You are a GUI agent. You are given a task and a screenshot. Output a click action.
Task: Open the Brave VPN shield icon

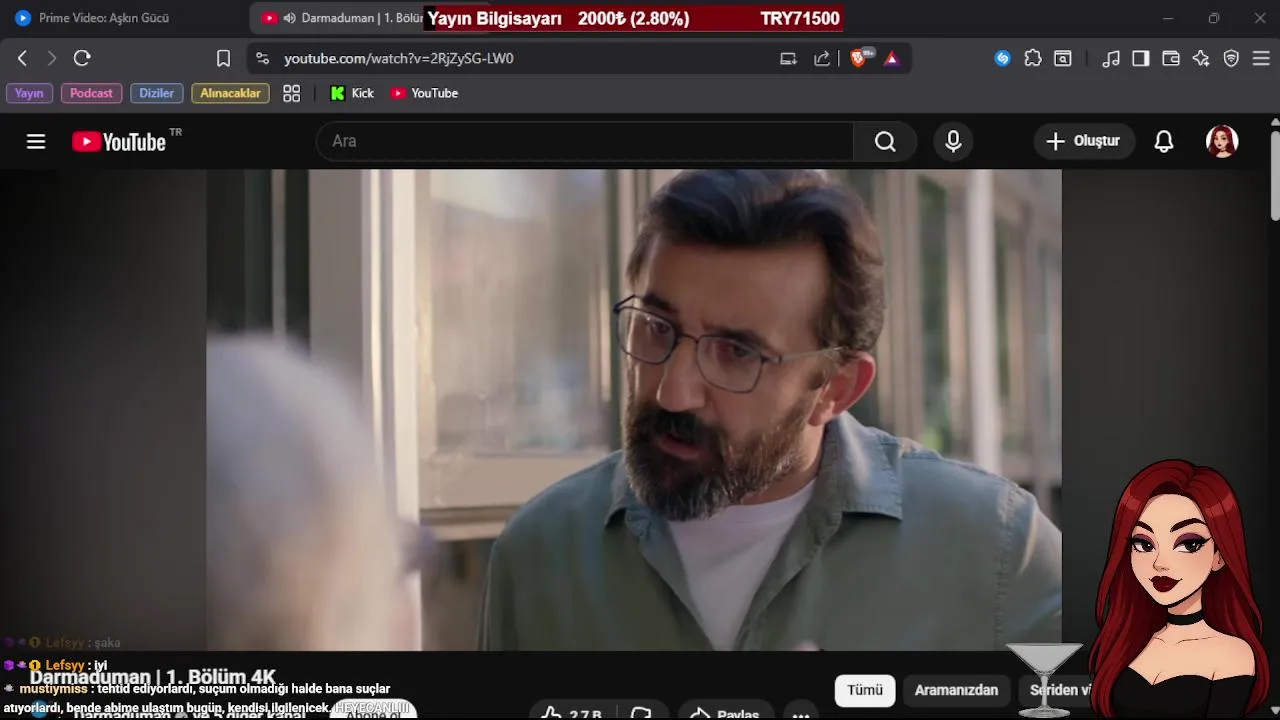(x=1231, y=58)
